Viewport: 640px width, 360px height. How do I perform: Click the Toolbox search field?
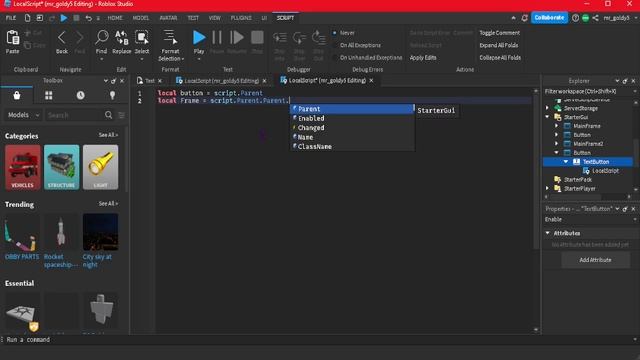pyautogui.click(x=75, y=116)
